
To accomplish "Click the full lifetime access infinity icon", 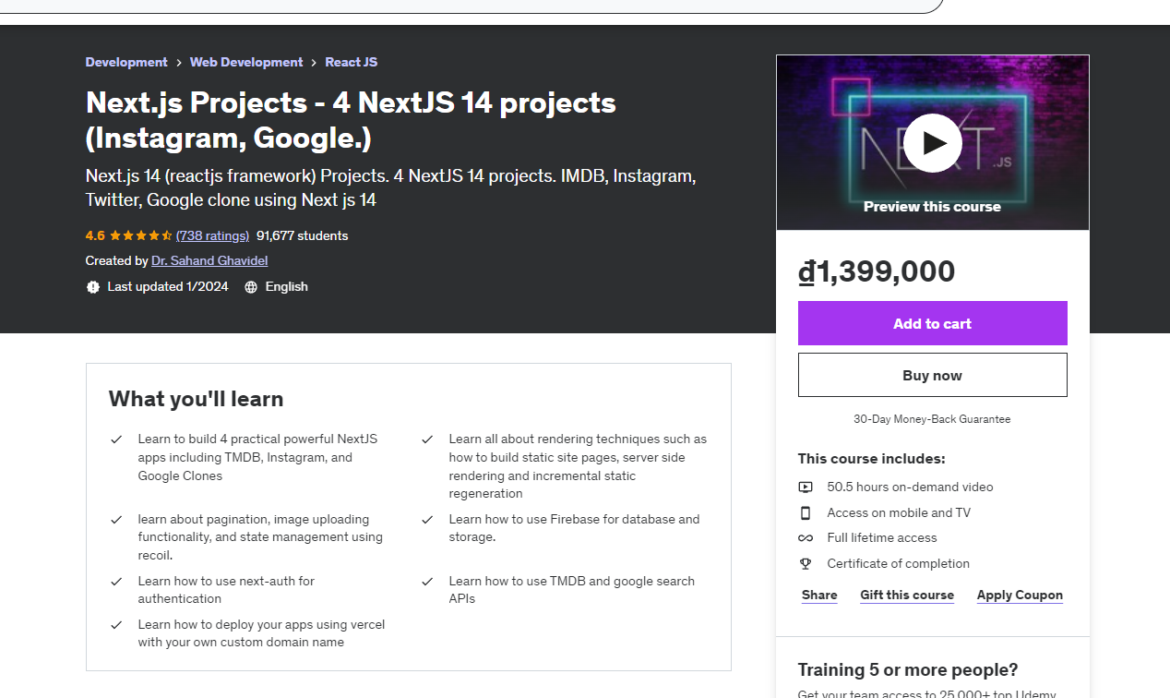I will point(805,537).
